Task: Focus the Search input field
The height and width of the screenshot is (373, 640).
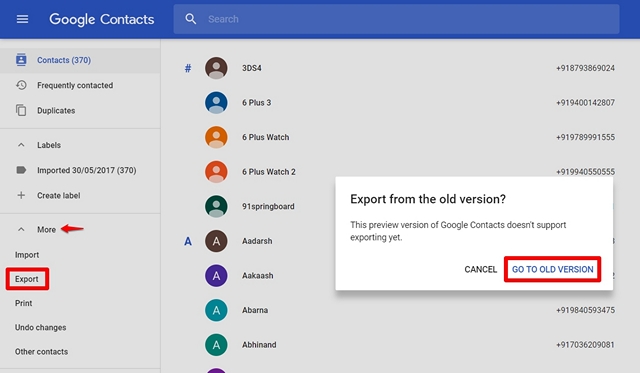Action: [396, 19]
